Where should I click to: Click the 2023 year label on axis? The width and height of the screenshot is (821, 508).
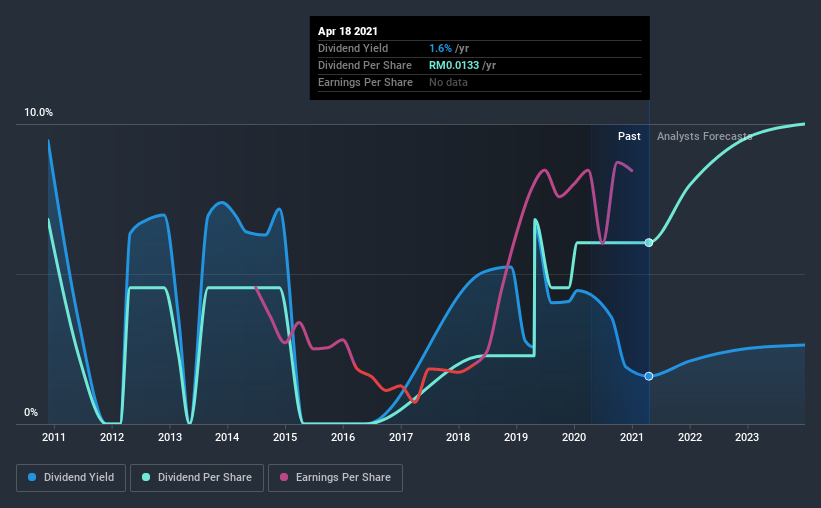(747, 437)
